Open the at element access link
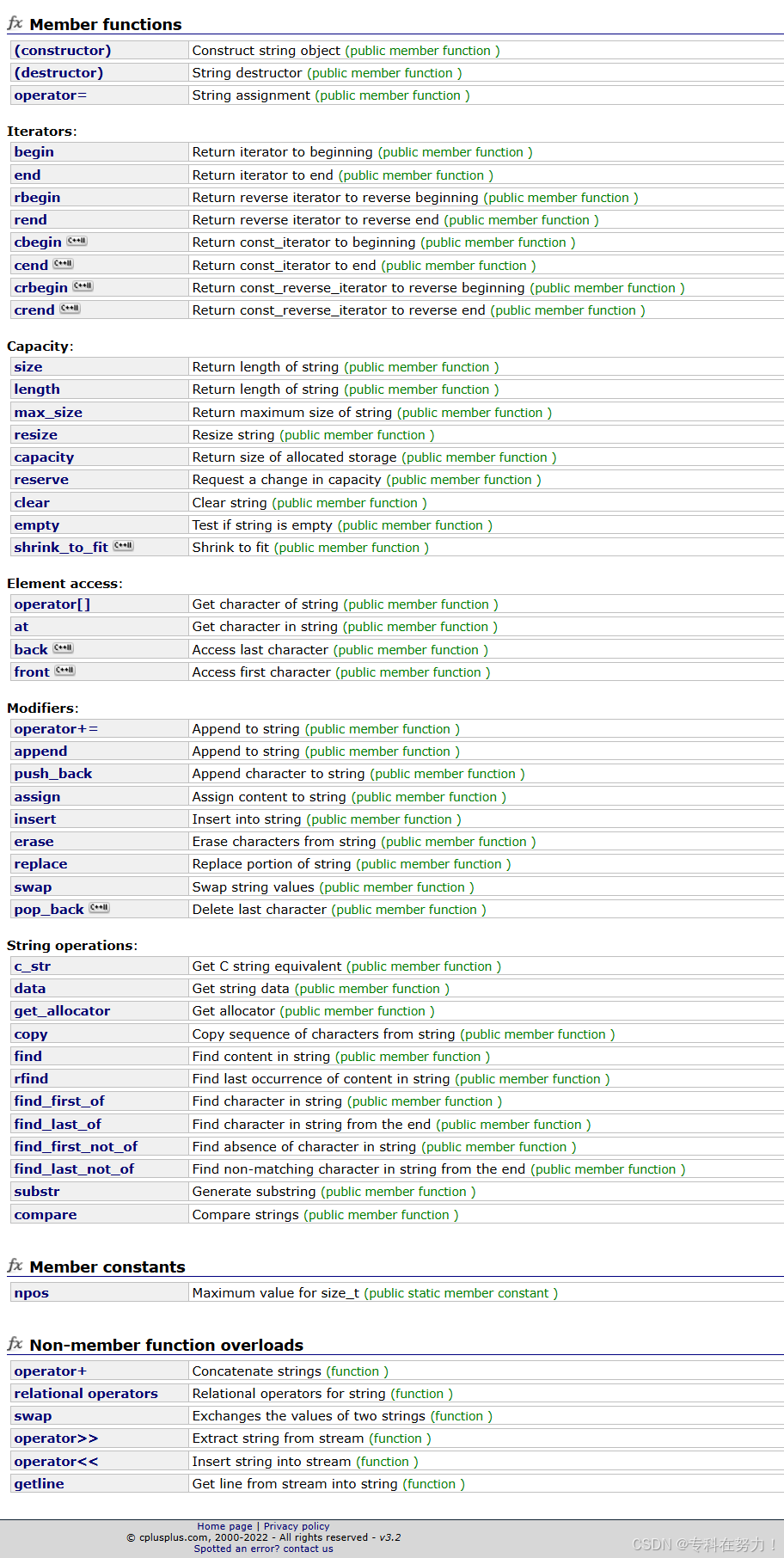The height and width of the screenshot is (1558, 784). click(x=21, y=627)
